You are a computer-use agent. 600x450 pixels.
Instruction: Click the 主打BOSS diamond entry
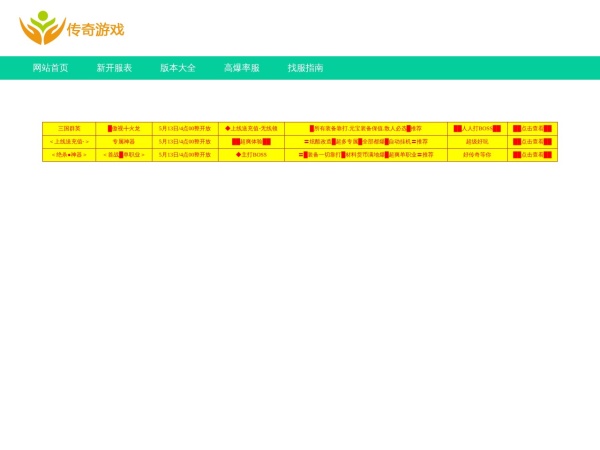[x=251, y=155]
